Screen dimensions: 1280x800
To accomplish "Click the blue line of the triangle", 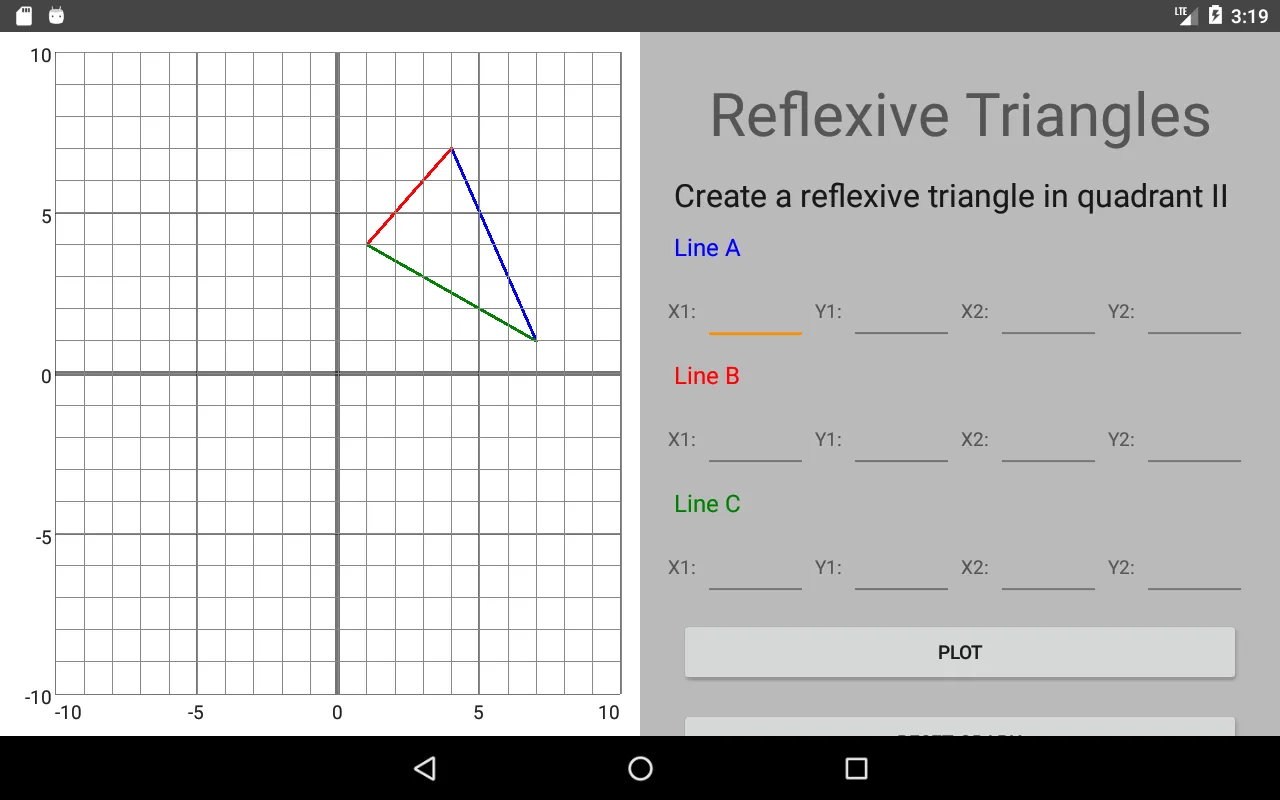I will [494, 245].
